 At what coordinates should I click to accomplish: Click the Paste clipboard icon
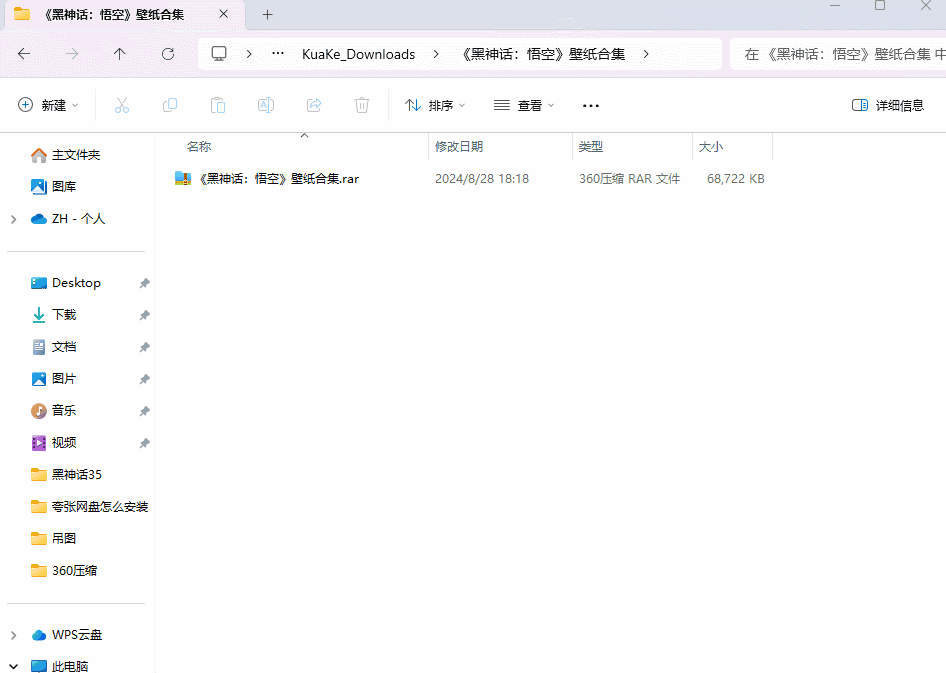click(x=218, y=106)
